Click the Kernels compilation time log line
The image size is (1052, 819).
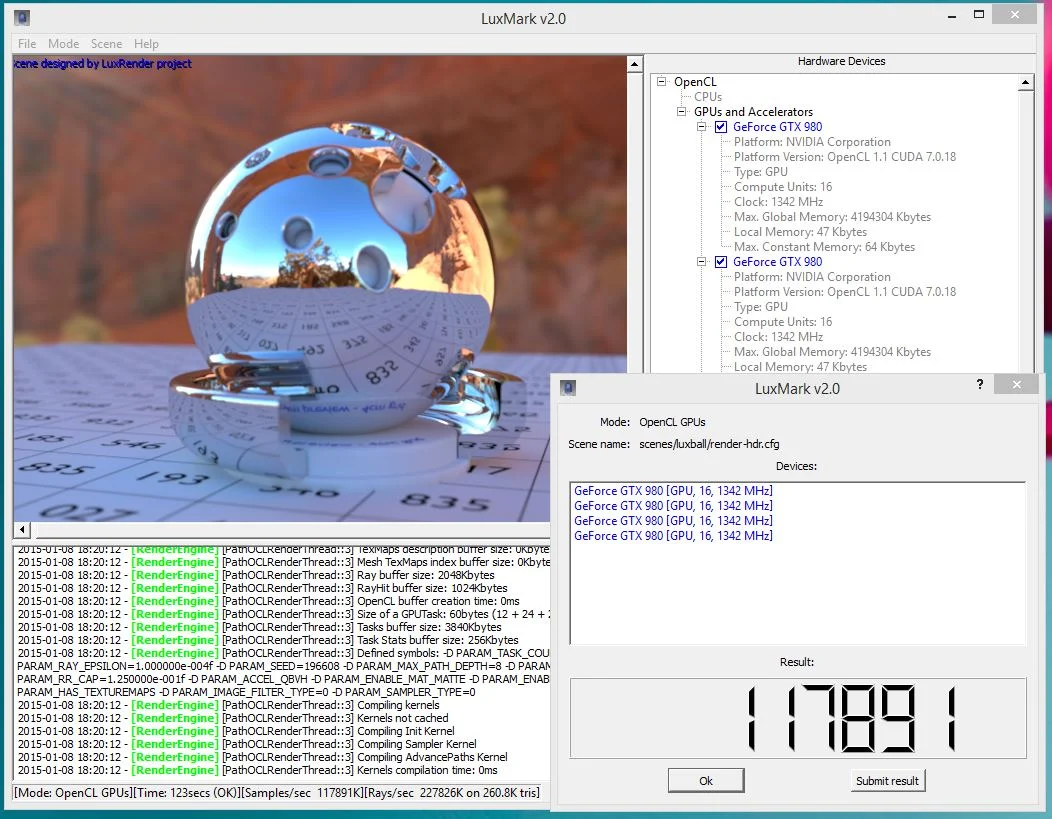pos(258,770)
